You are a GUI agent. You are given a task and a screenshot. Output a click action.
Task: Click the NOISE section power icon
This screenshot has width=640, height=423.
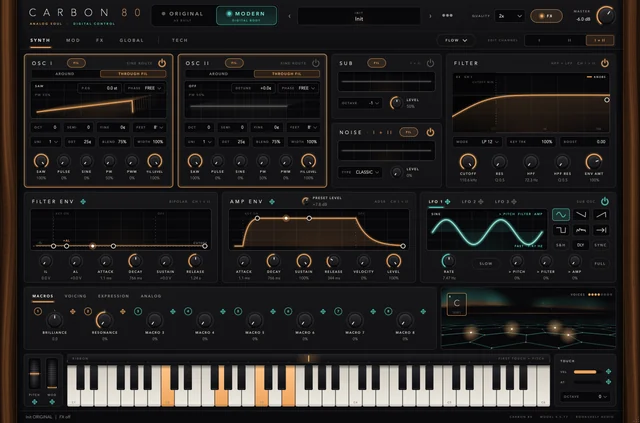pos(430,132)
